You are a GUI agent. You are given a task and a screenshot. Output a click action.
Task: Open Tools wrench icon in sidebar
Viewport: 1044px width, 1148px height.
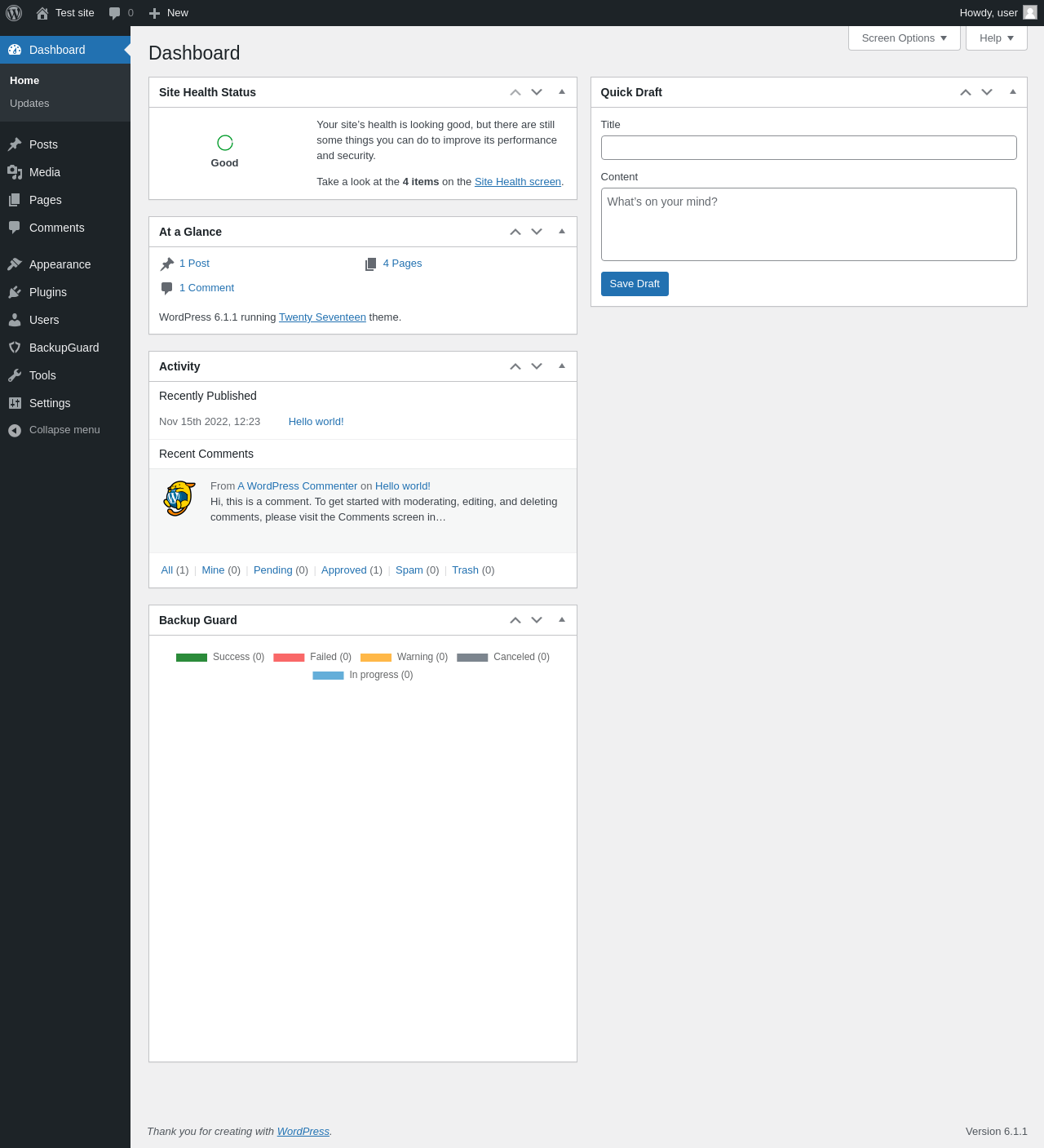coord(15,375)
